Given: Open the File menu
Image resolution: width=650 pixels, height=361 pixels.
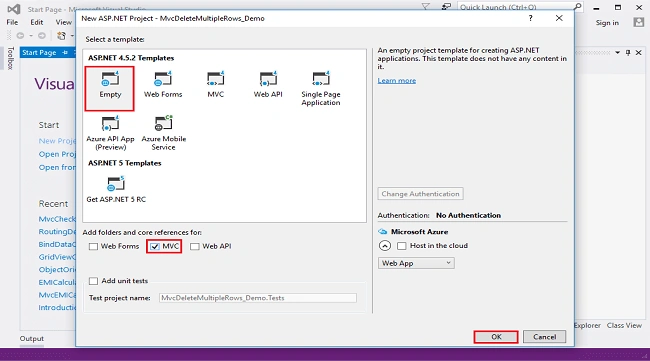Looking at the screenshot, I should [x=12, y=22].
